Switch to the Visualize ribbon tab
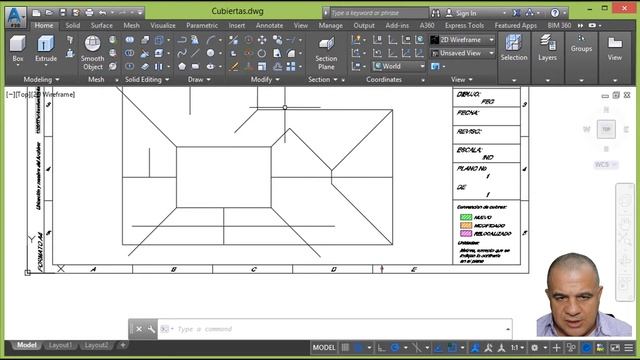 point(163,25)
